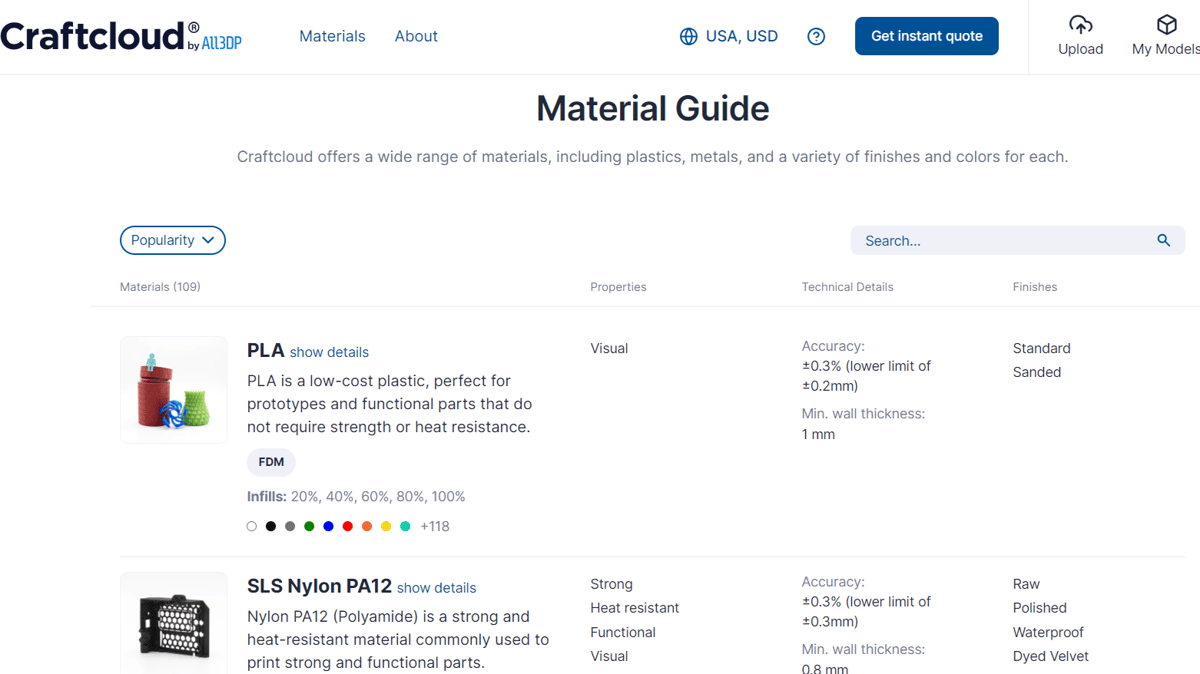Open the USA, USD region selector
Image resolution: width=1200 pixels, height=674 pixels.
tap(728, 36)
